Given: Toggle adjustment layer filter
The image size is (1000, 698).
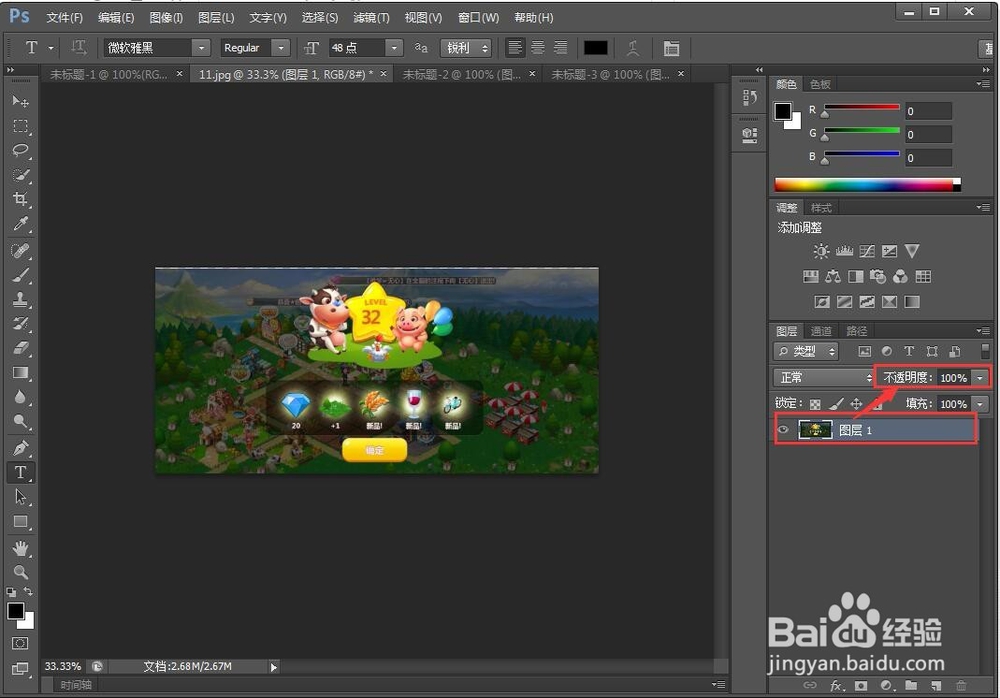Looking at the screenshot, I should click(x=886, y=351).
